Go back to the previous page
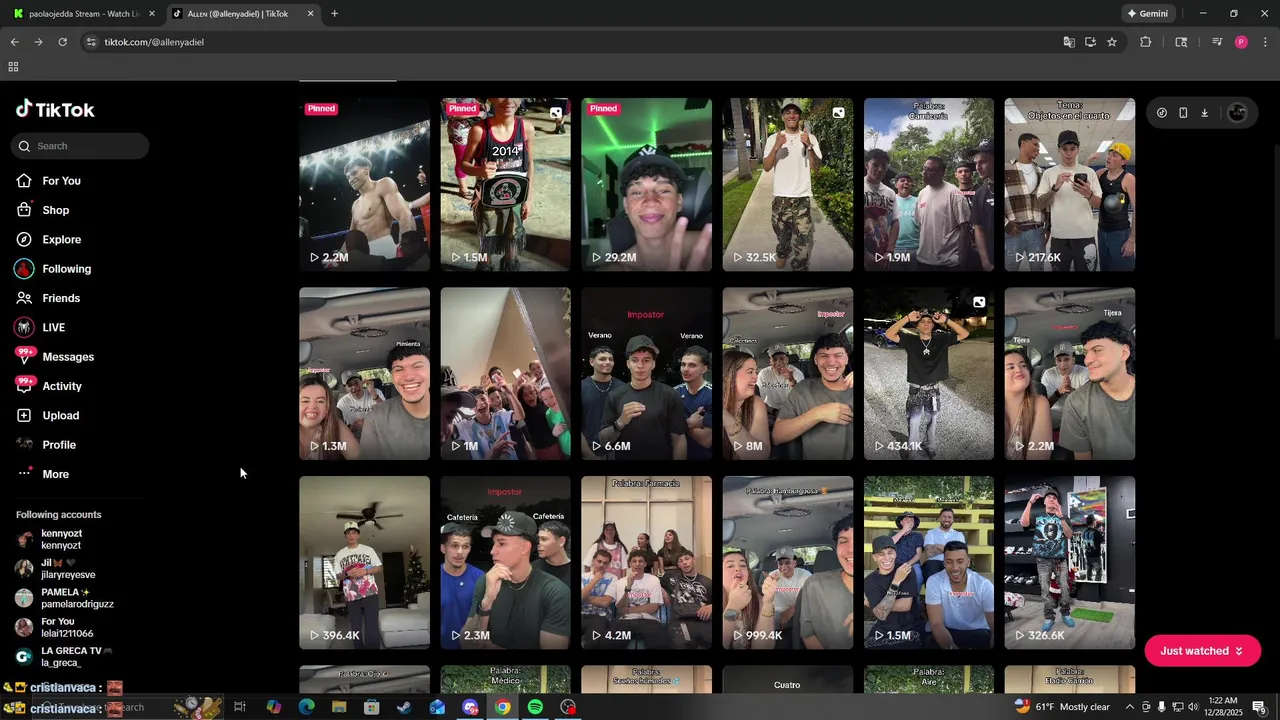The height and width of the screenshot is (720, 1280). (x=14, y=42)
